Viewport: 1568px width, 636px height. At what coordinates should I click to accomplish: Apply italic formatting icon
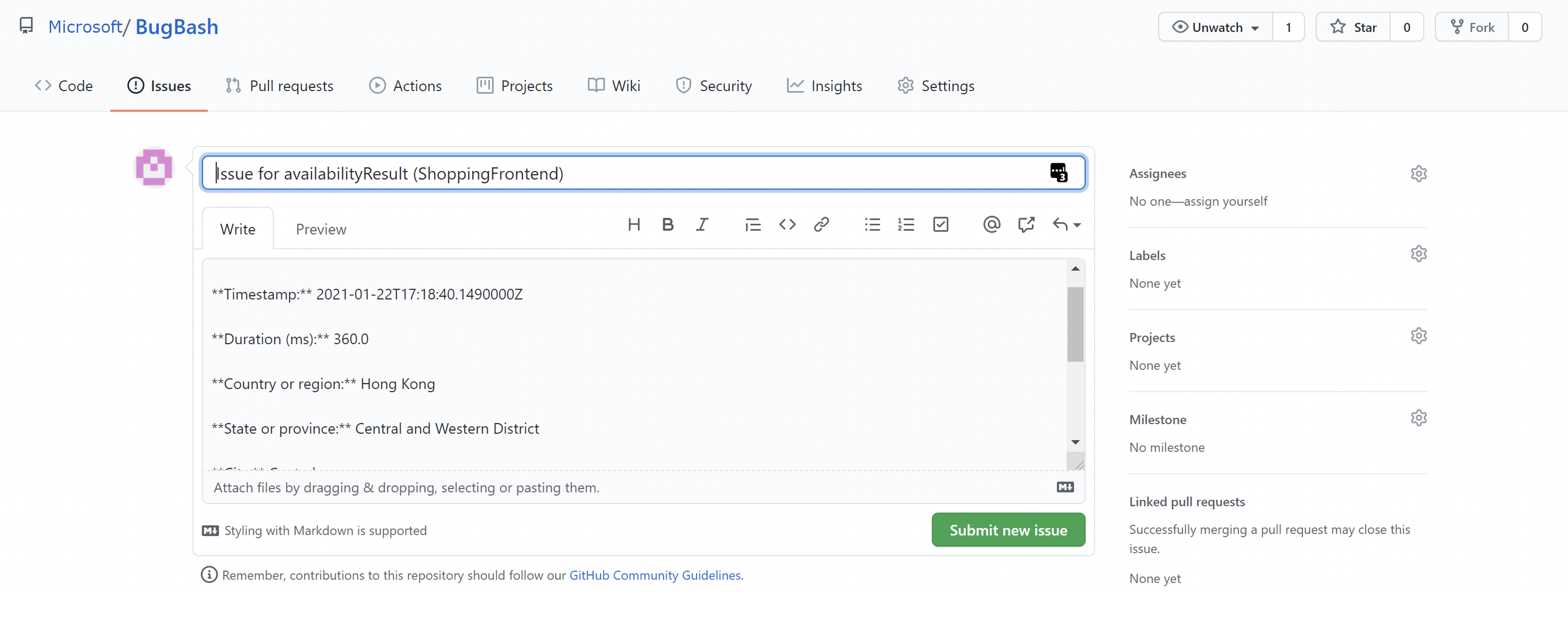point(702,225)
